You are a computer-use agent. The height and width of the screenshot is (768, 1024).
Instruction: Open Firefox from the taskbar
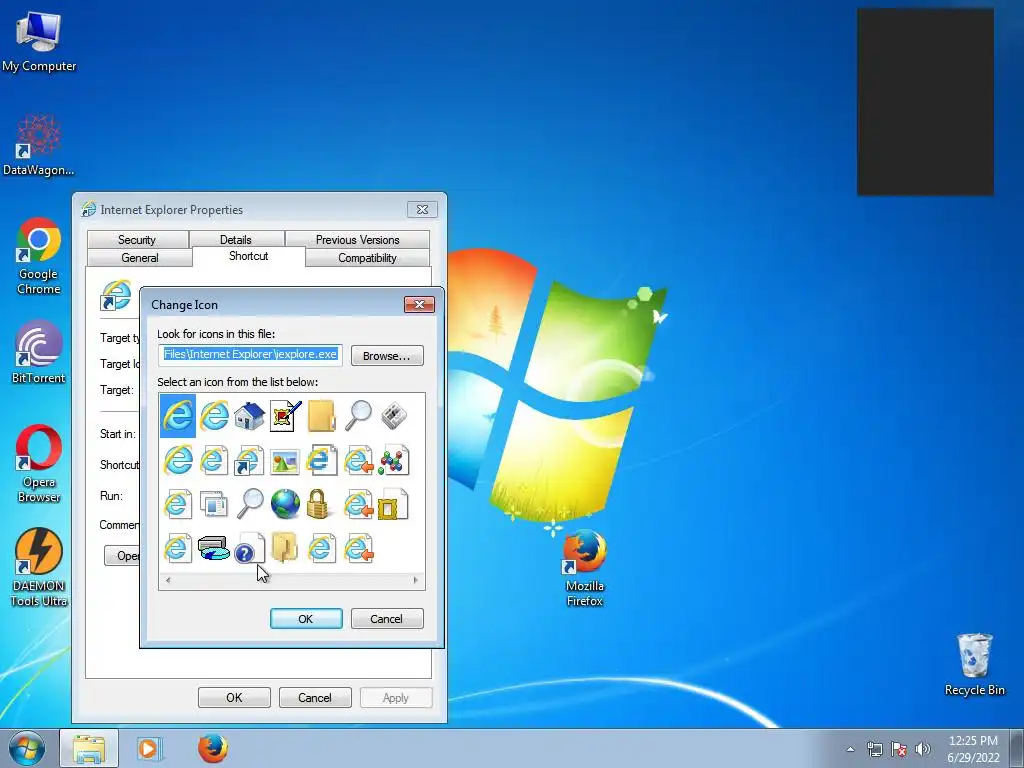pyautogui.click(x=213, y=748)
